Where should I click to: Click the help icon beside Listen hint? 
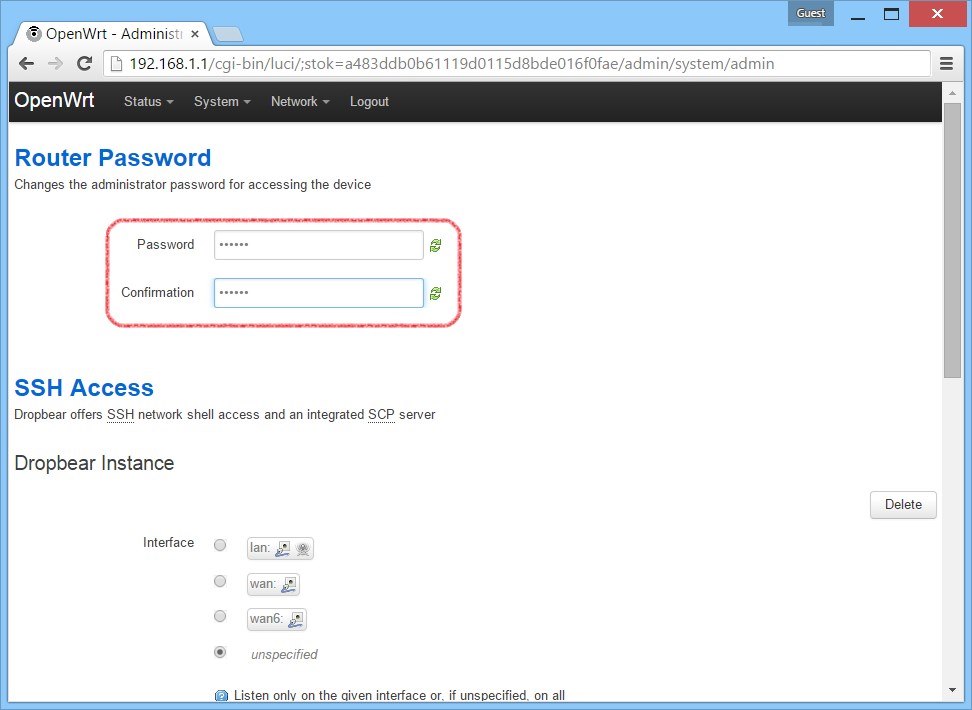click(x=221, y=696)
